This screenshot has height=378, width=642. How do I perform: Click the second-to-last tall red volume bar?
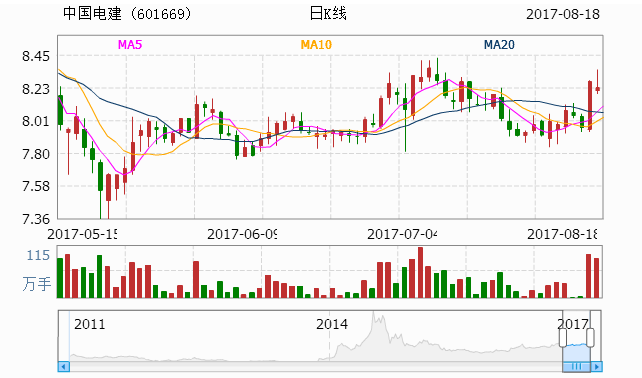pyautogui.click(x=589, y=276)
